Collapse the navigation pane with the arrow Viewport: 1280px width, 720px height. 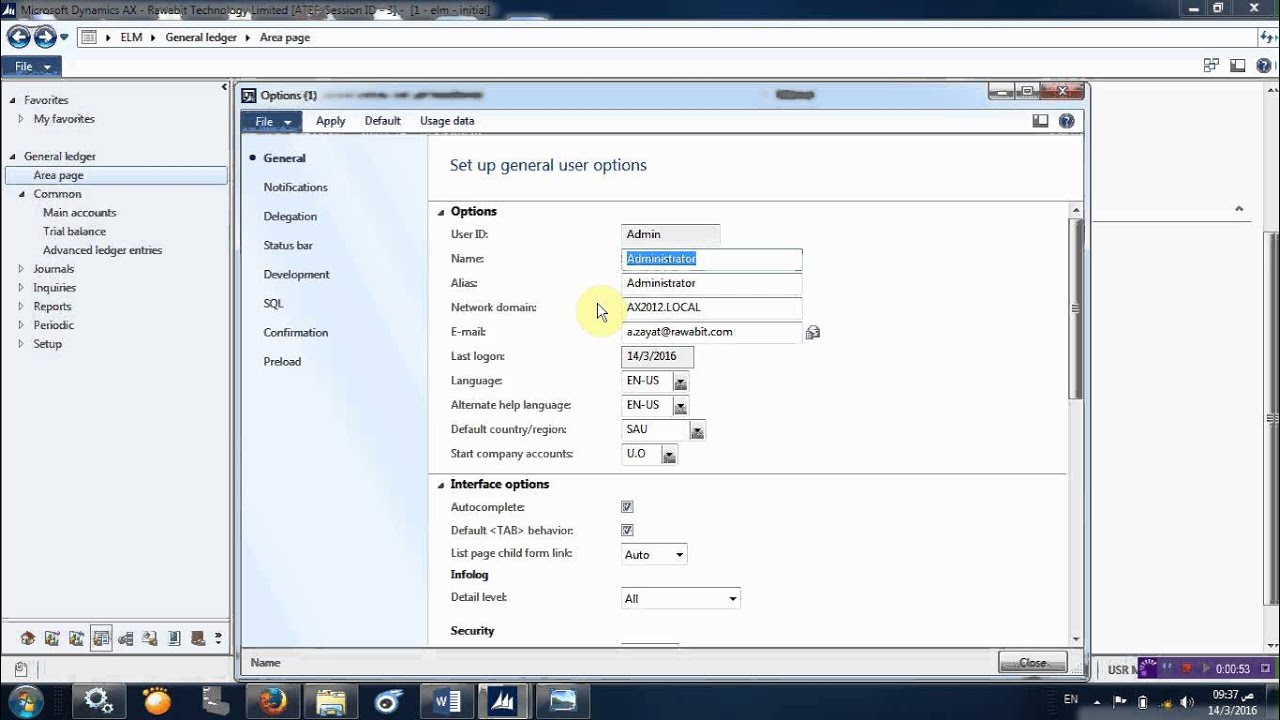224,87
